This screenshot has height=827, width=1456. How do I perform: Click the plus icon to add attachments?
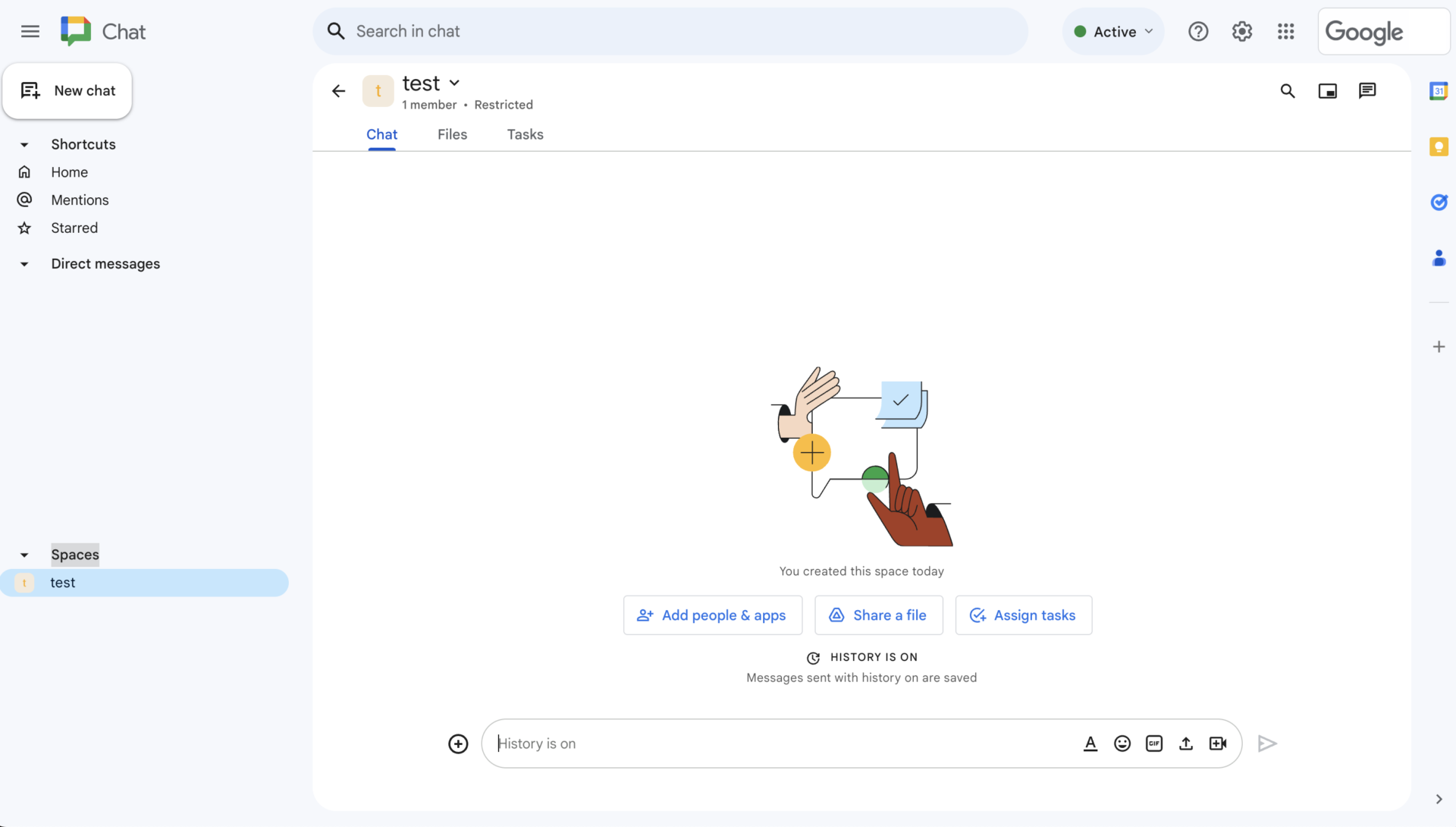[x=458, y=744]
